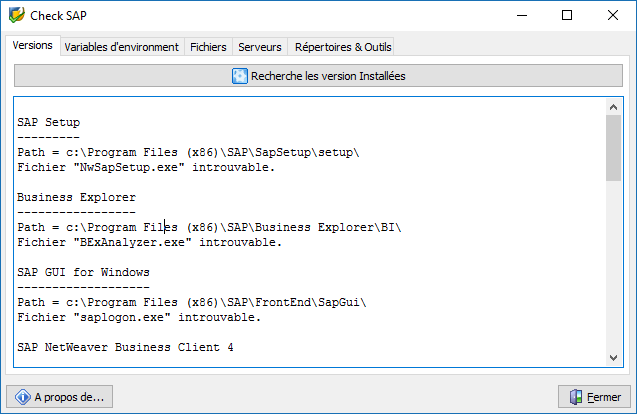Click SAP NetWeaver Business Client 4 line
This screenshot has width=637, height=414.
click(x=125, y=347)
